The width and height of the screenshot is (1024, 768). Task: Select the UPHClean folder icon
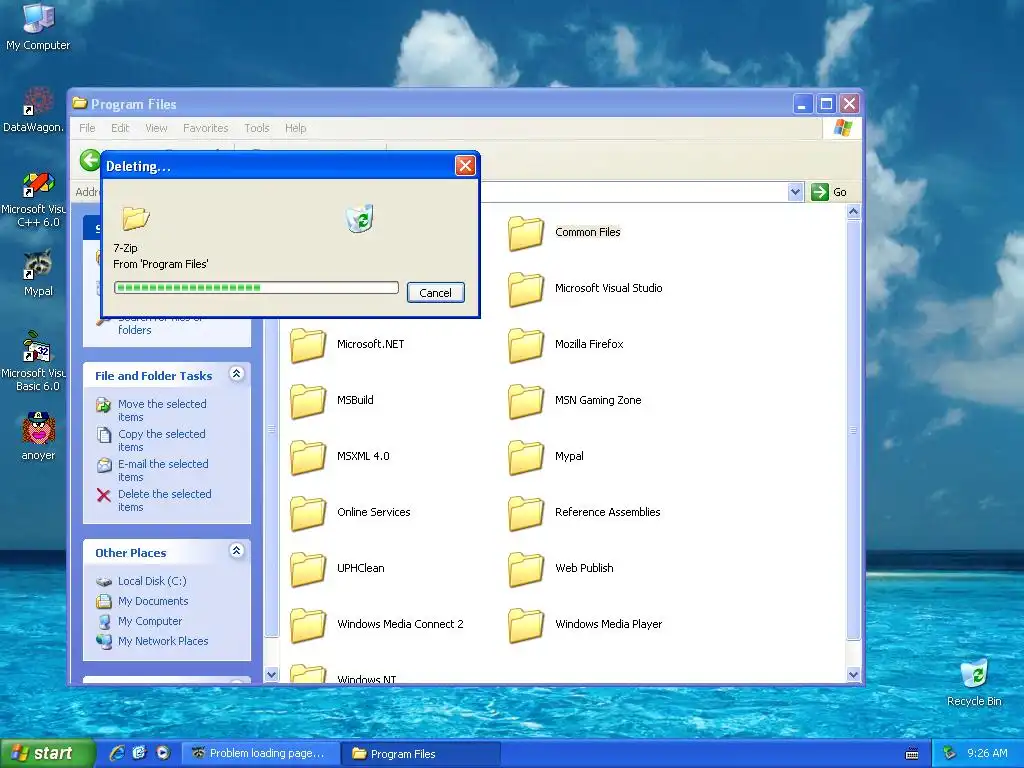pos(308,569)
